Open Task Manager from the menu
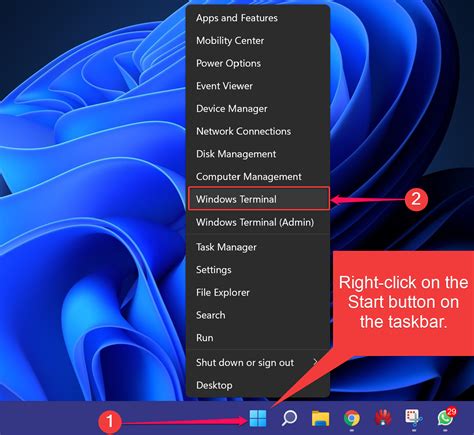The height and width of the screenshot is (435, 474). coord(258,247)
